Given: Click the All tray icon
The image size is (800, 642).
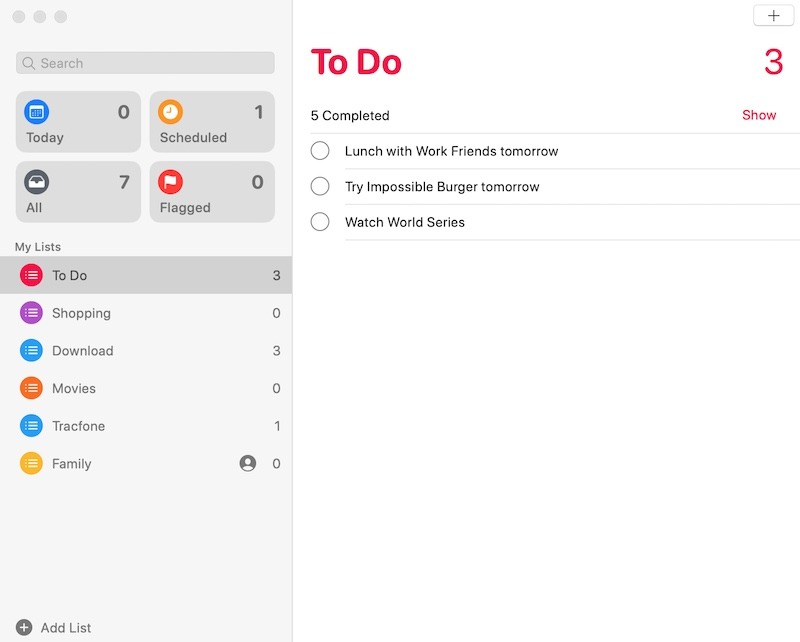Looking at the screenshot, I should coord(37,183).
